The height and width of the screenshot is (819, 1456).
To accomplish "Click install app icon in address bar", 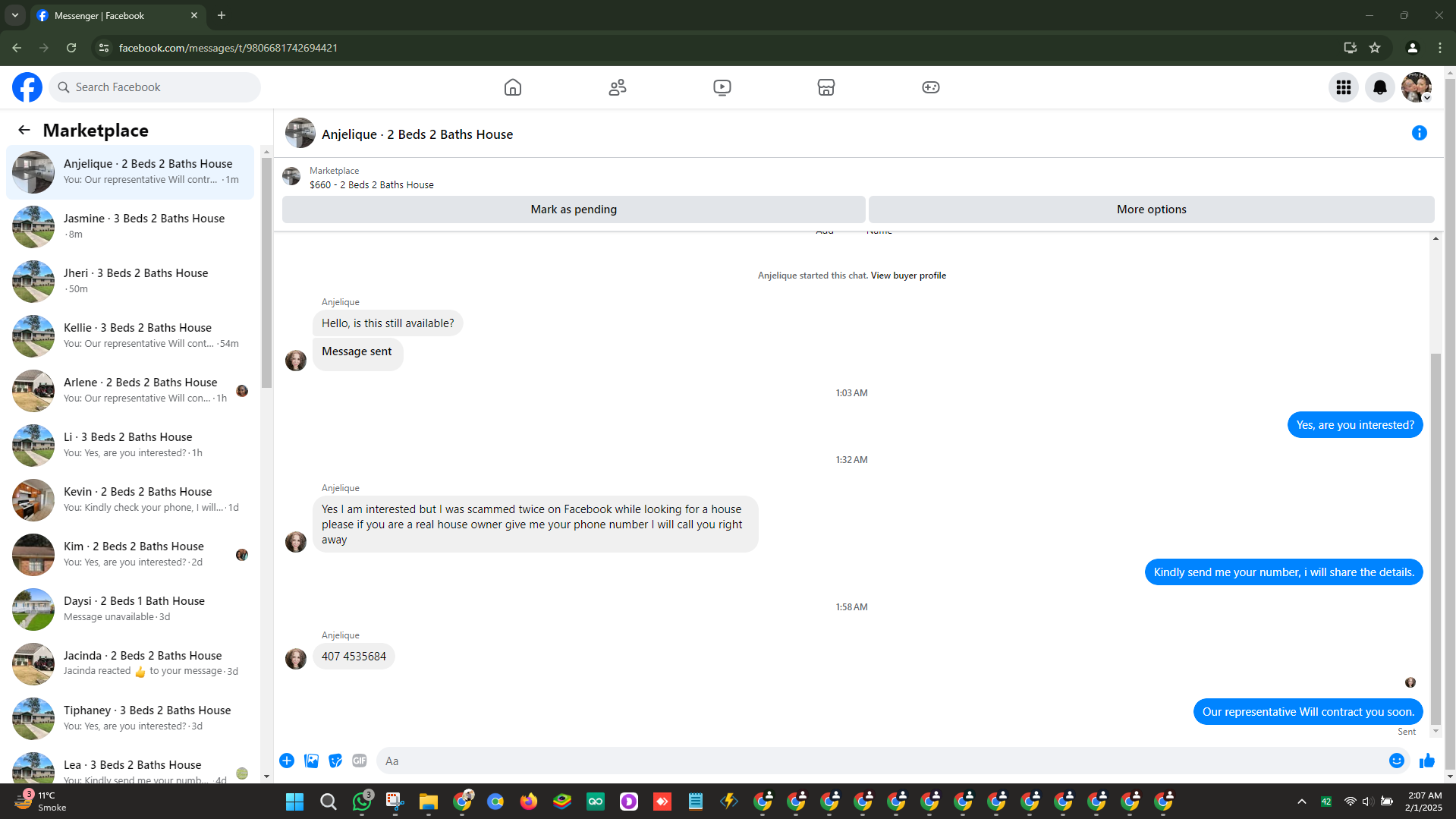I will pyautogui.click(x=1350, y=48).
